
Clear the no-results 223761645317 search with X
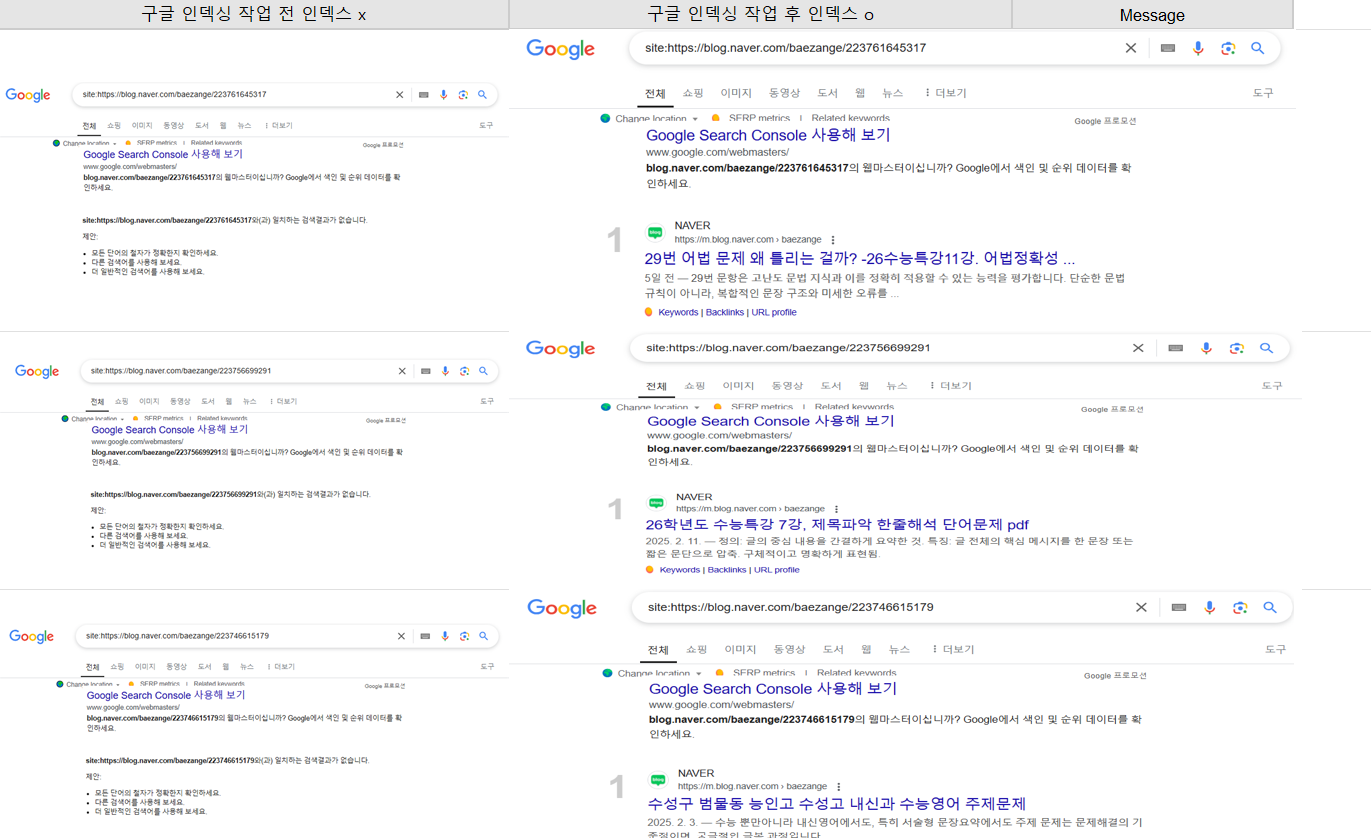click(400, 94)
